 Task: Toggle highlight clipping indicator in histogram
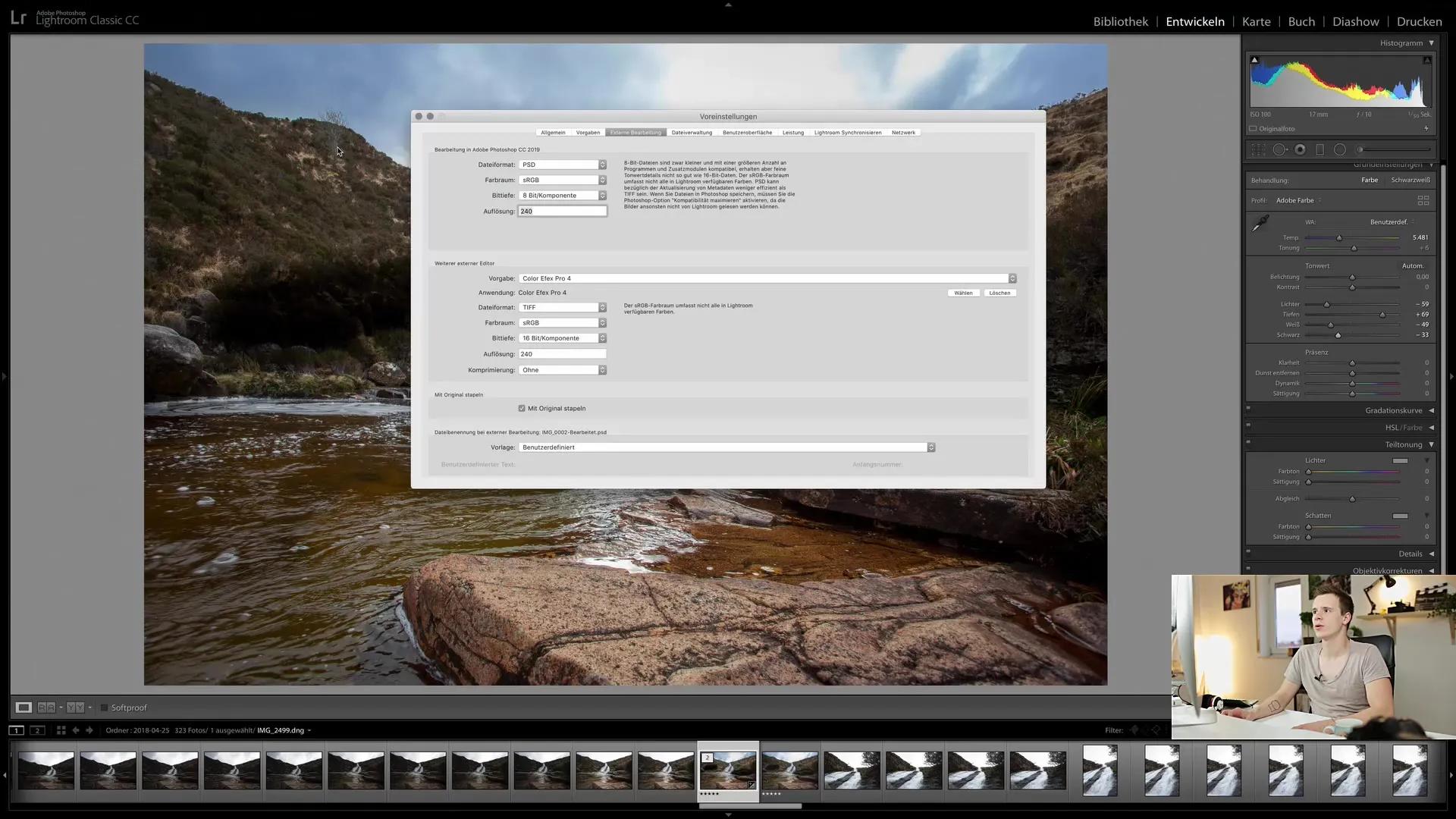tap(1426, 60)
